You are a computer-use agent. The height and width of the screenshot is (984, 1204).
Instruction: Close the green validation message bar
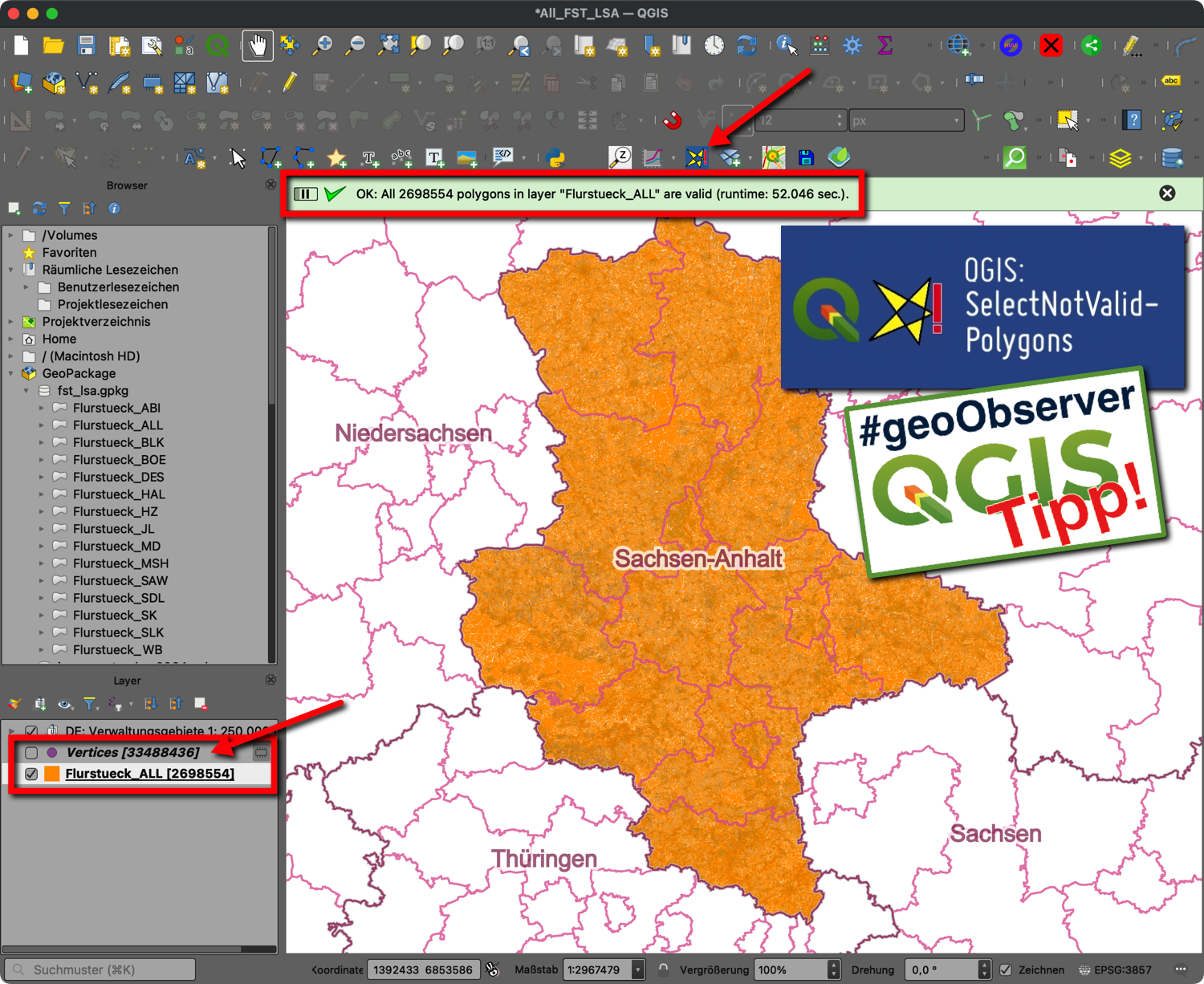click(x=1167, y=193)
